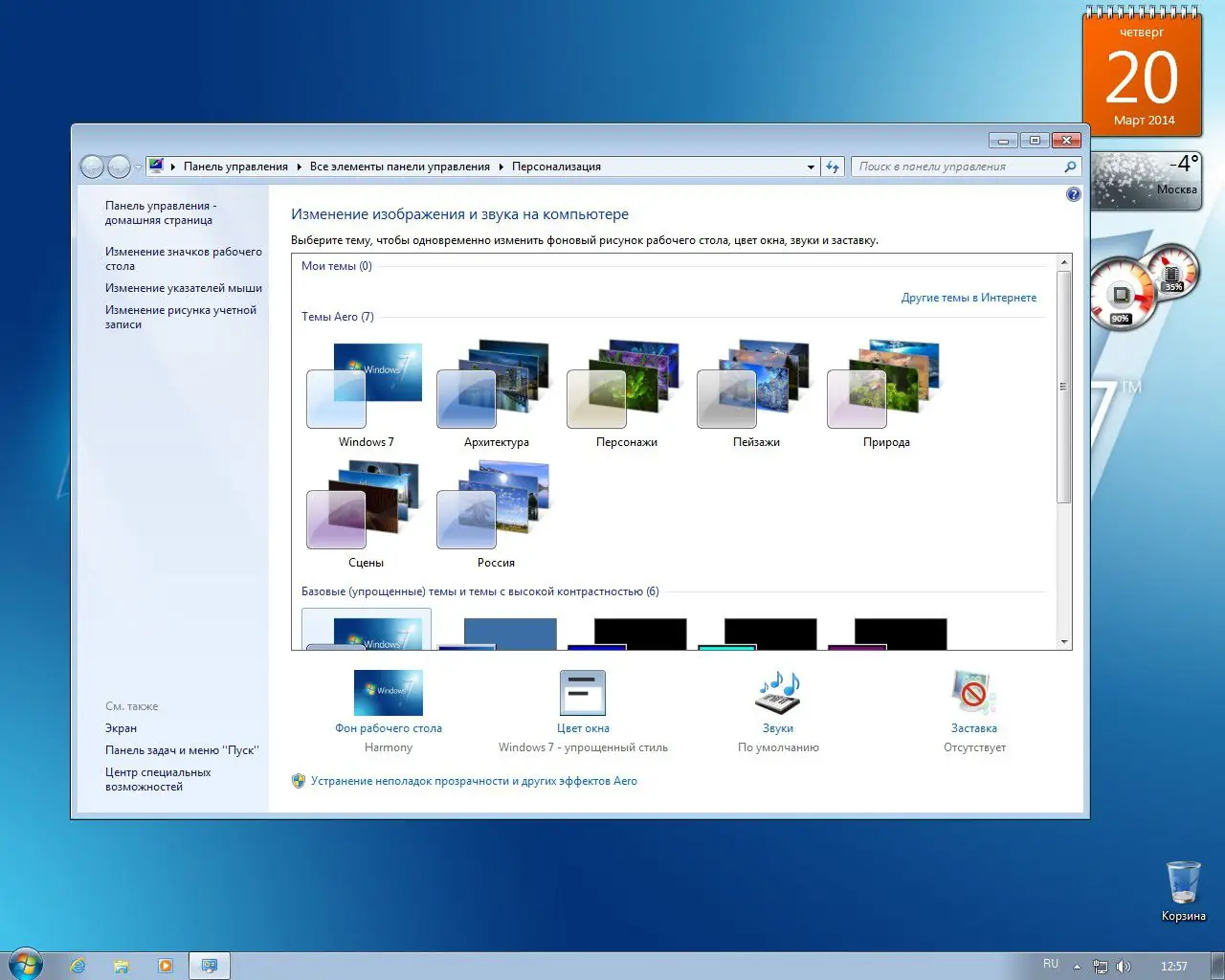The width and height of the screenshot is (1225, 980).
Task: Open the Windows Start menu orb
Action: click(x=26, y=965)
